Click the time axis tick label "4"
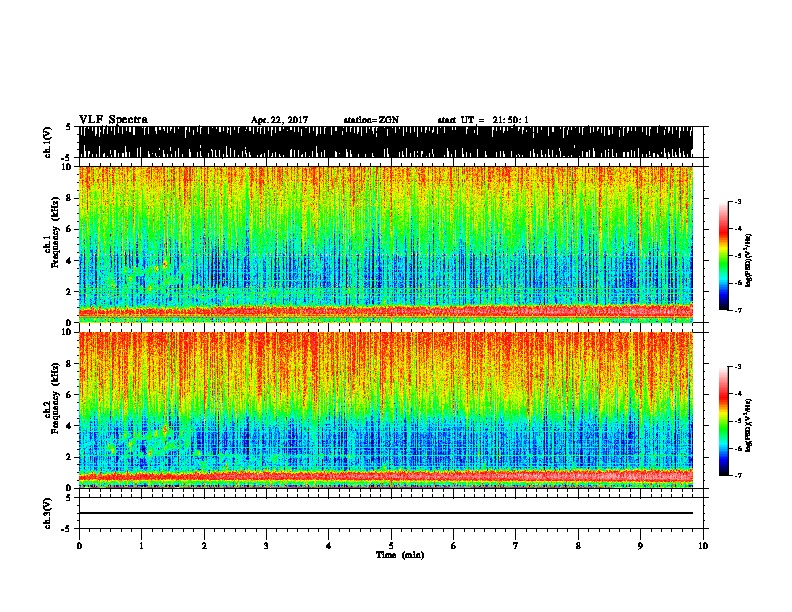Screen dimensions: 792x612 (329, 546)
